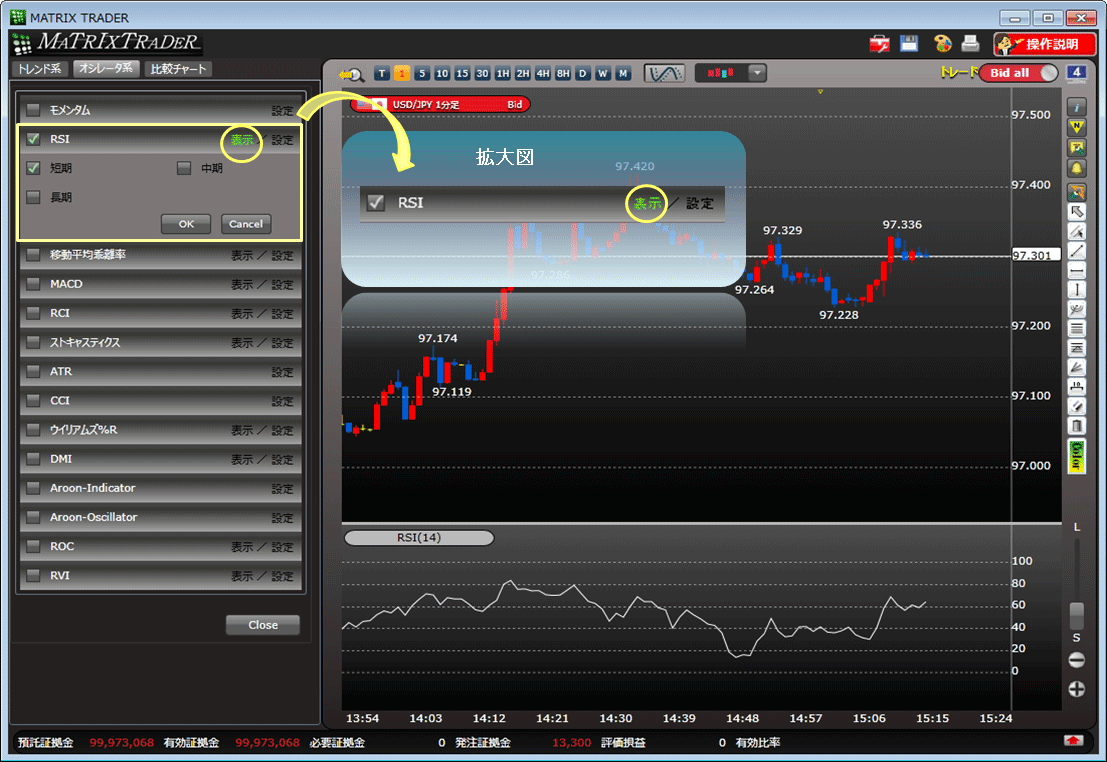Switch to the トレンド系 tab
The width and height of the screenshot is (1107, 762).
pos(40,69)
